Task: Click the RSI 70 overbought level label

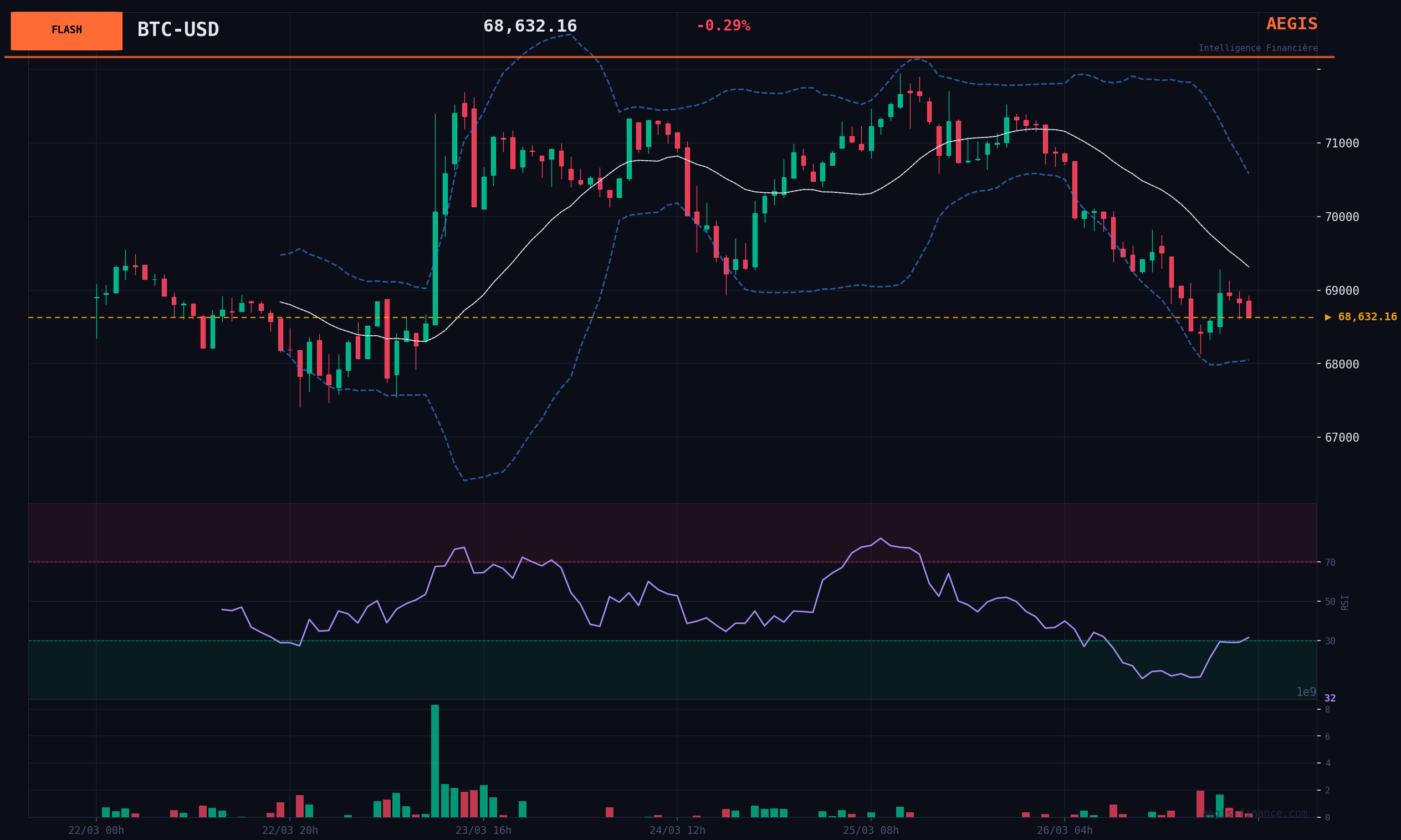Action: point(1330,562)
